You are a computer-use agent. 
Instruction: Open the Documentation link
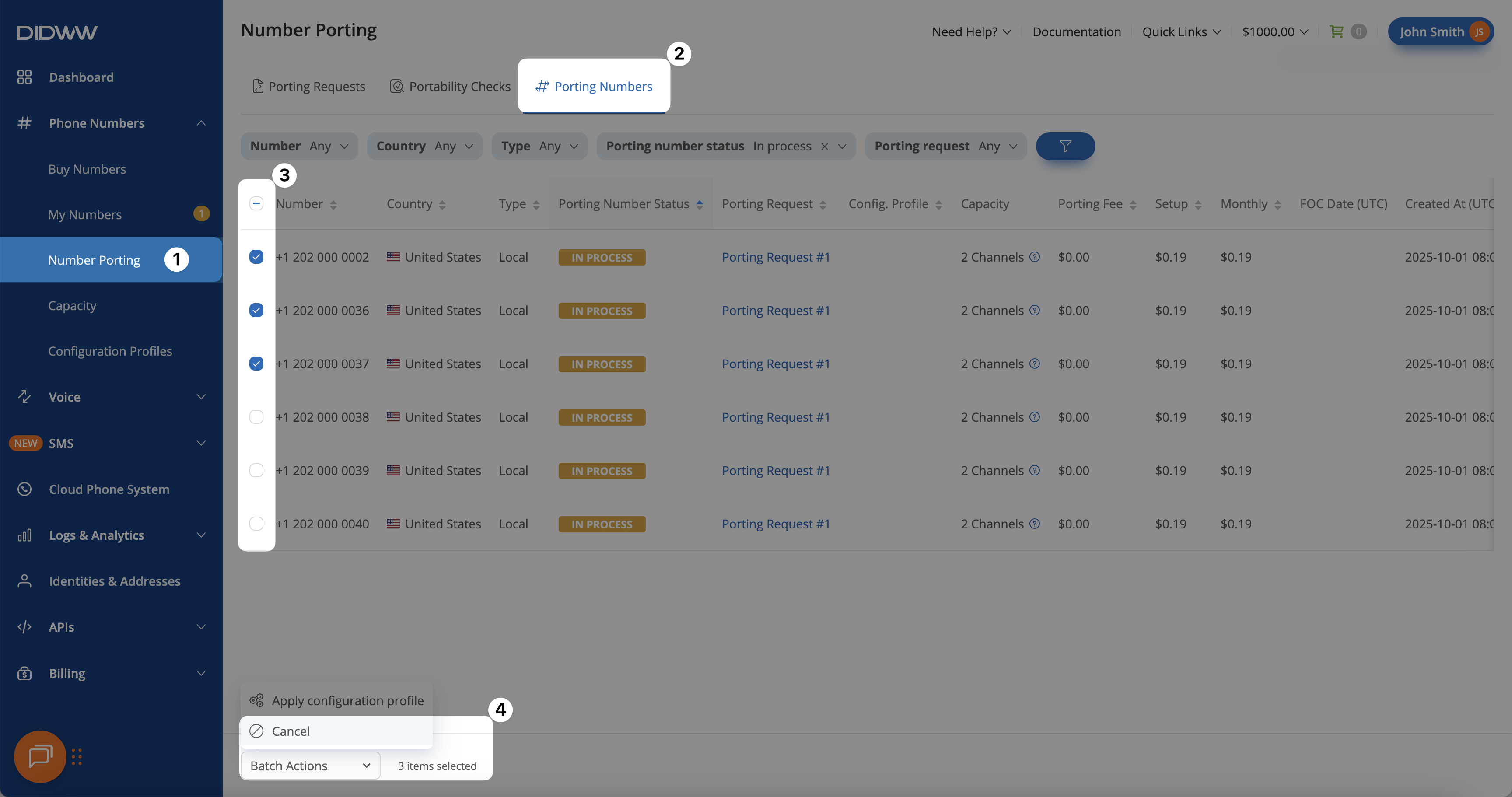[1076, 31]
